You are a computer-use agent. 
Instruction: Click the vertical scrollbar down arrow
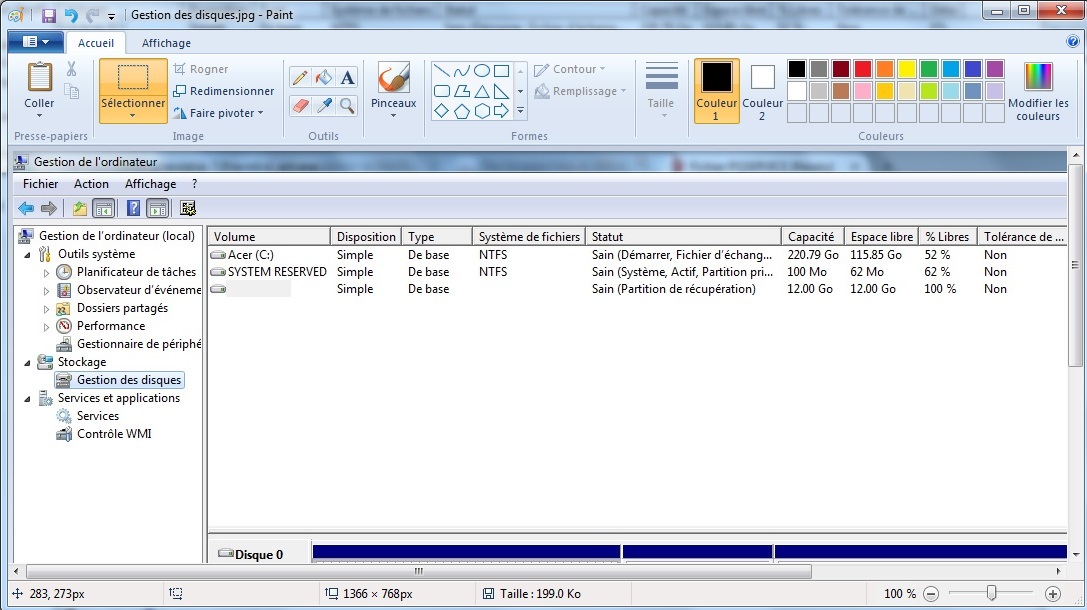point(1075,555)
